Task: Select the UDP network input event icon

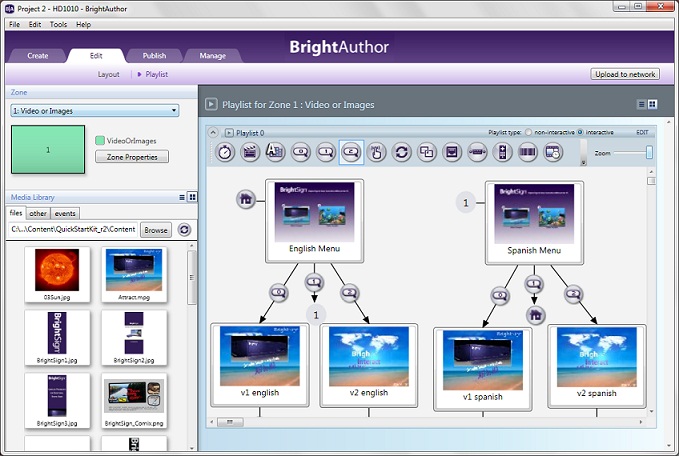Action: pyautogui.click(x=452, y=152)
